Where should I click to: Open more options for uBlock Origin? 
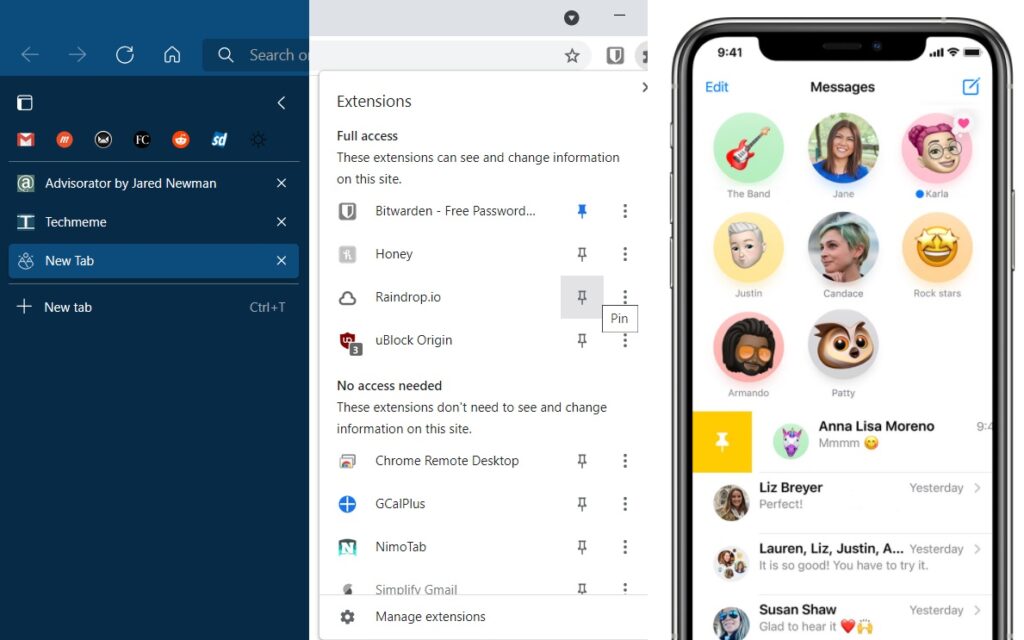625,340
